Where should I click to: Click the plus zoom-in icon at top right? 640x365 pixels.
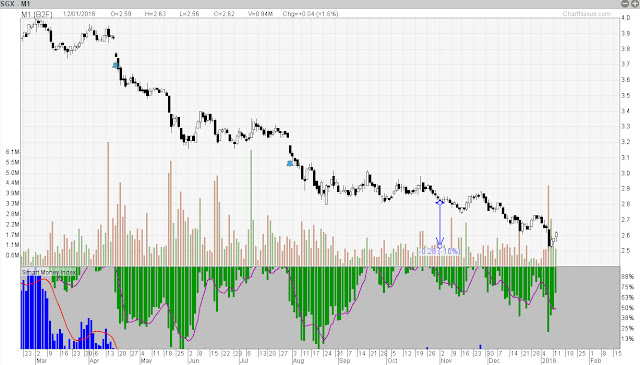635,4
